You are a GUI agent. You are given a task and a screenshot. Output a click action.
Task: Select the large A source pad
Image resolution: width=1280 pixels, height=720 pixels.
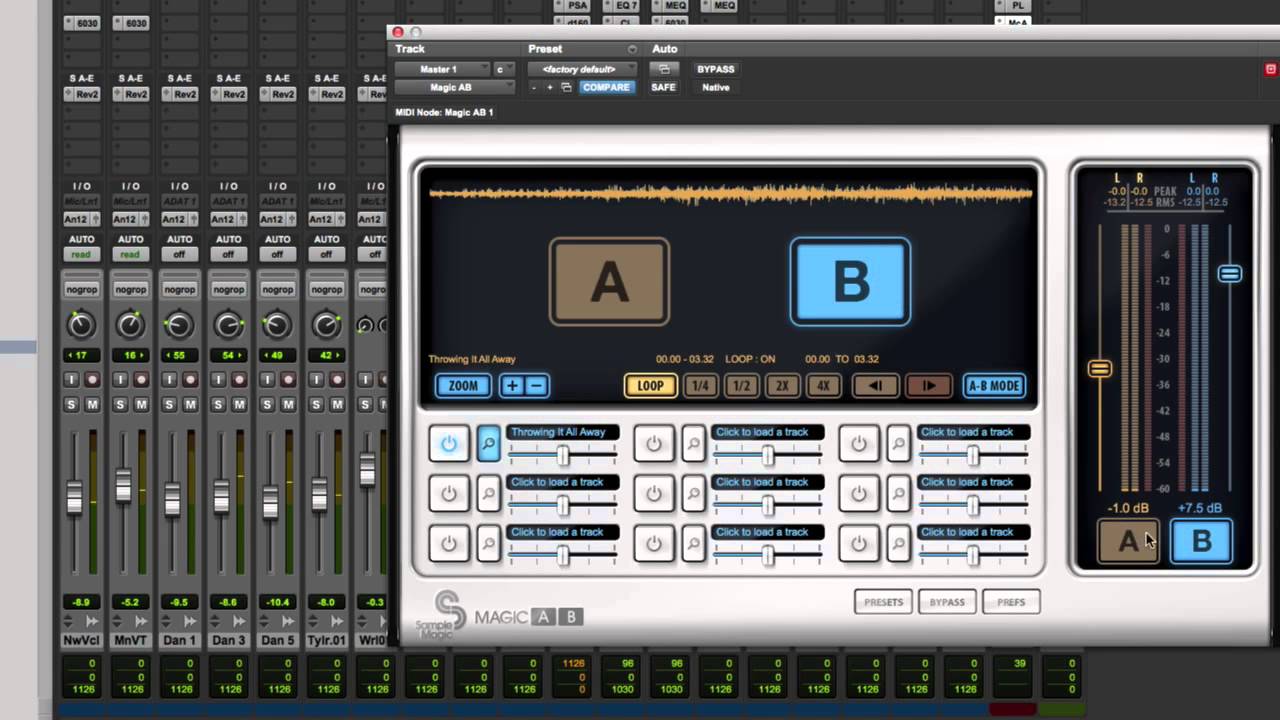coord(609,282)
